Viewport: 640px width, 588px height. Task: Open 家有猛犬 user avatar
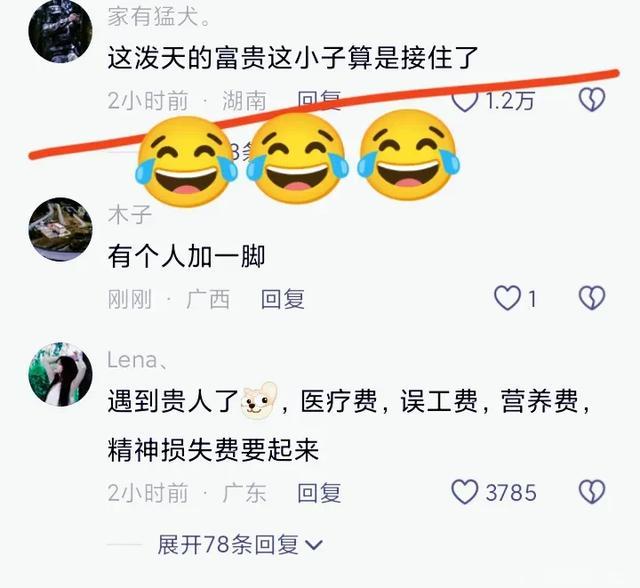tap(60, 31)
